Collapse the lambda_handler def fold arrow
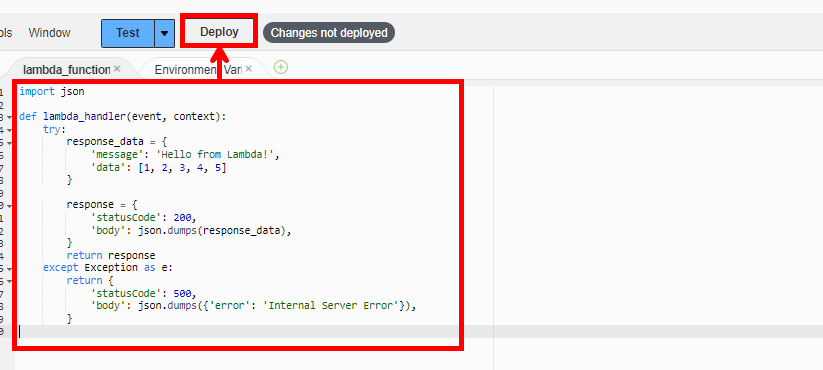823x370 pixels. pos(9,117)
